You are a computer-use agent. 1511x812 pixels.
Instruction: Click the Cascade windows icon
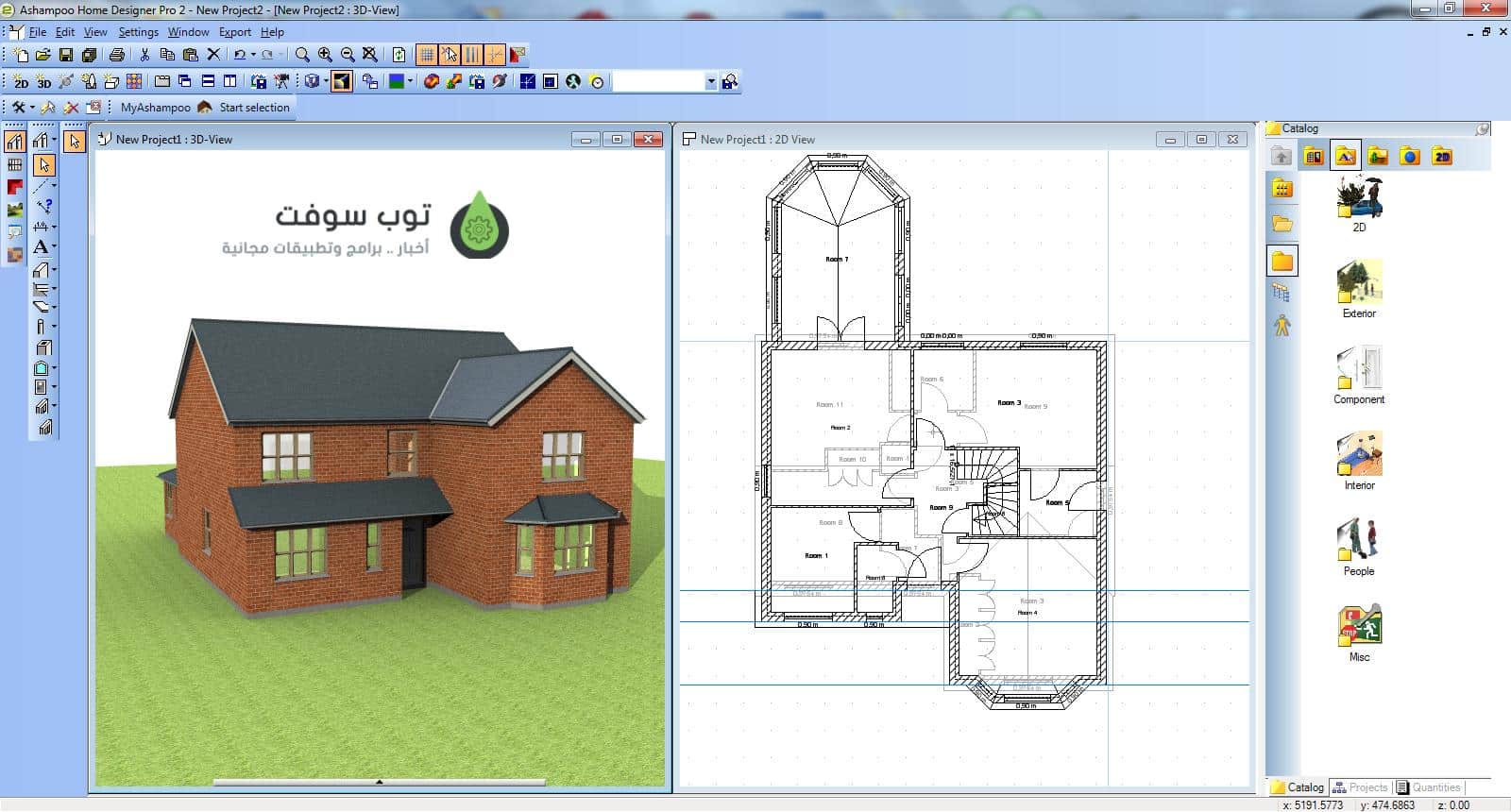pyautogui.click(x=185, y=82)
